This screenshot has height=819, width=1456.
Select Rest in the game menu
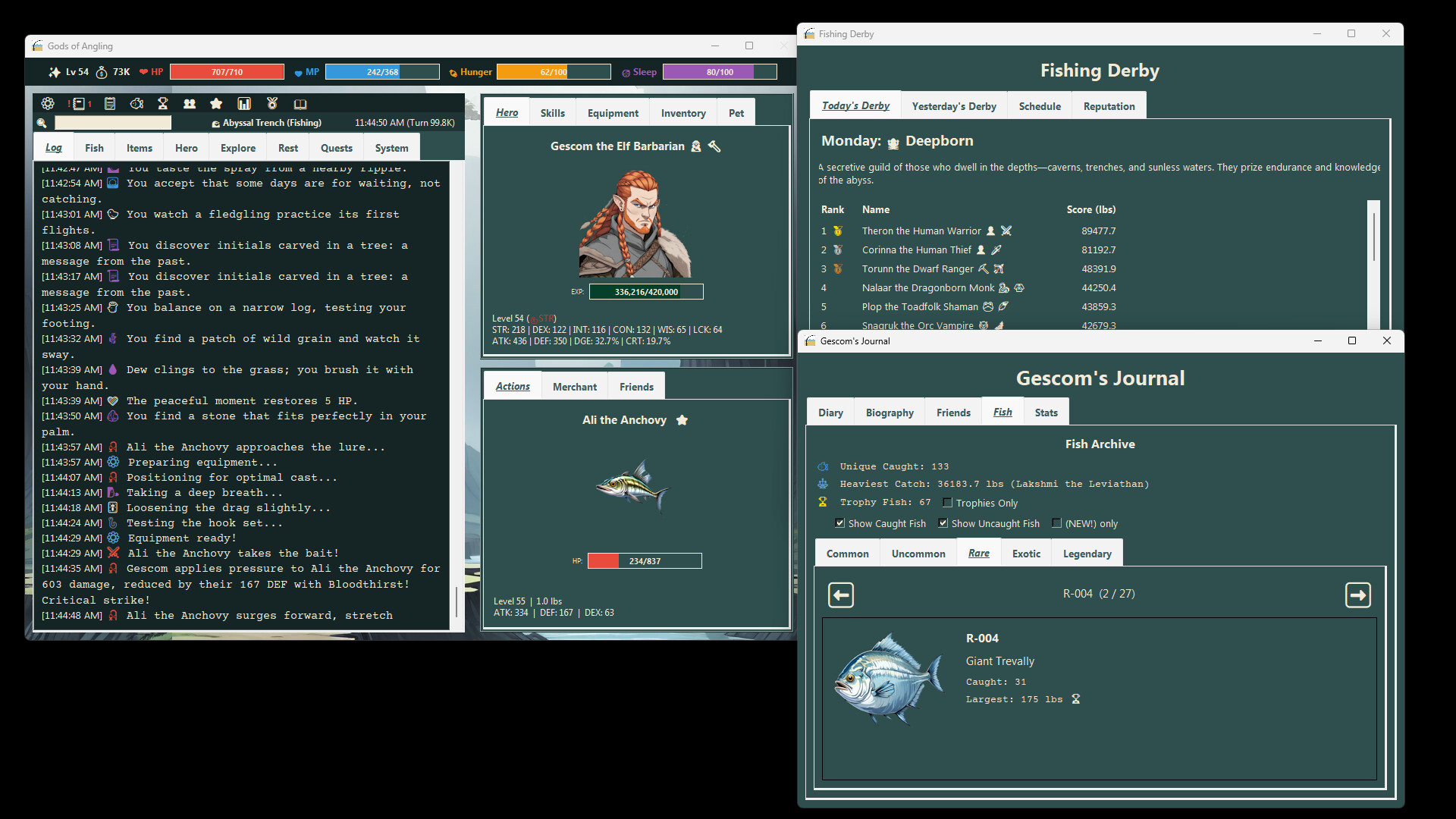click(x=287, y=147)
